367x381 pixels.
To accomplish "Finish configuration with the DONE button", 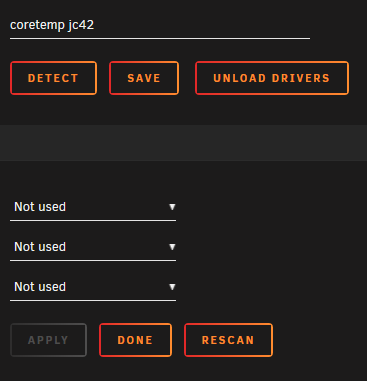I will pyautogui.click(x=136, y=340).
